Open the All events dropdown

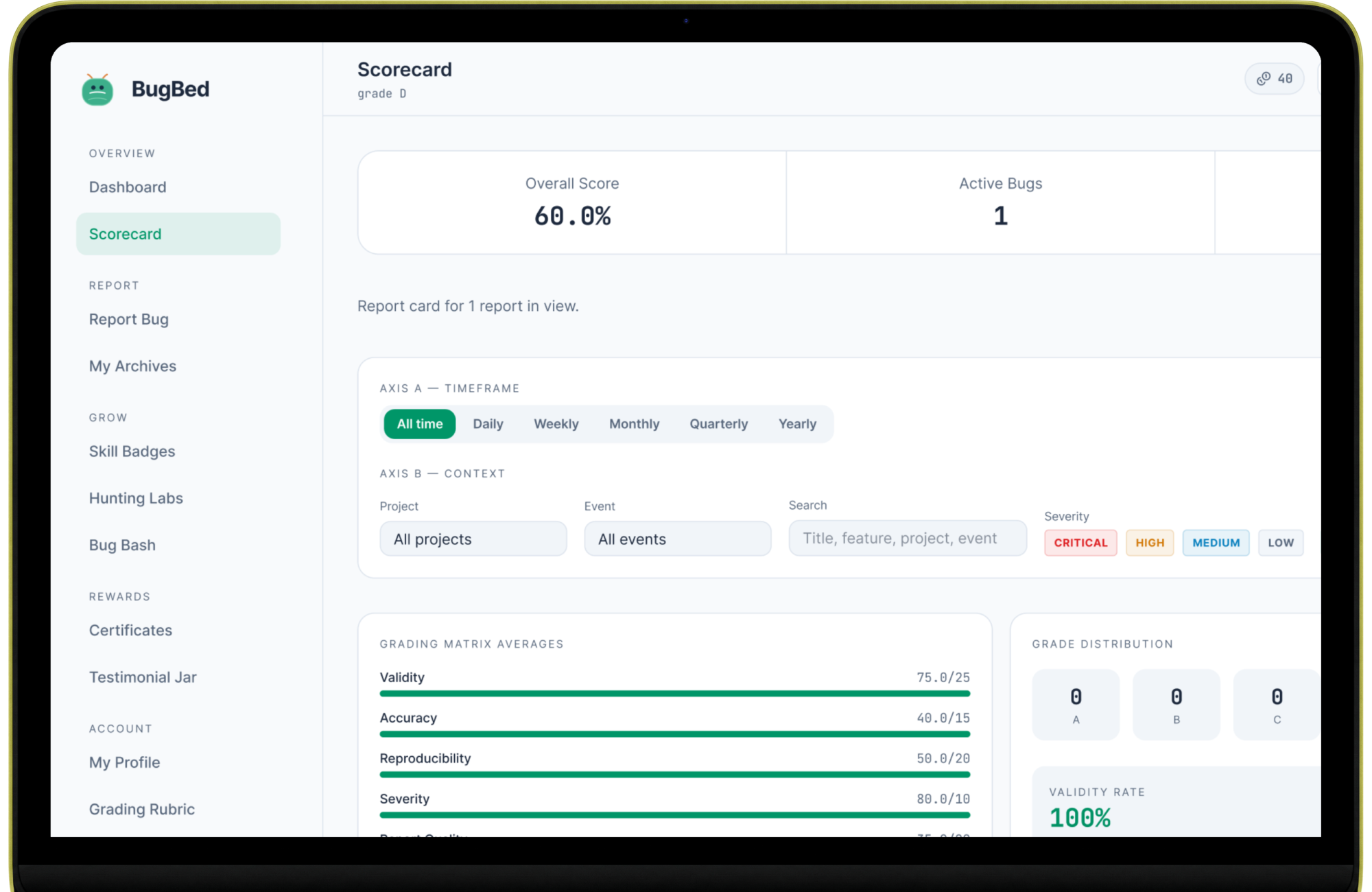678,539
